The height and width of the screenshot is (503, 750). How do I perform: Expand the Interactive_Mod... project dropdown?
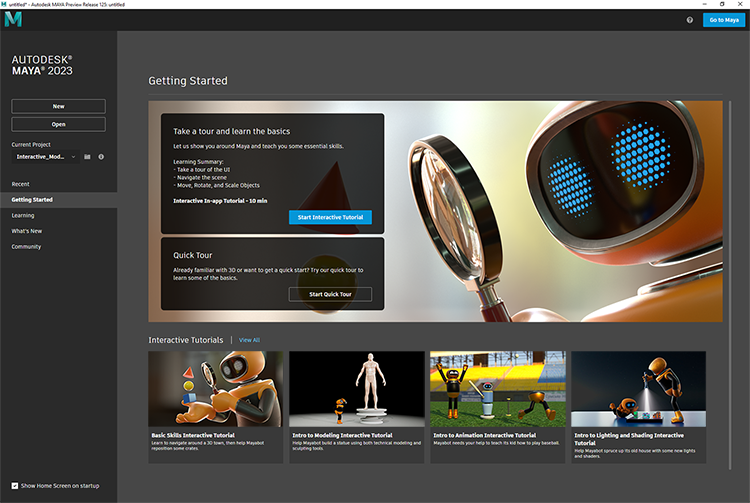45,157
